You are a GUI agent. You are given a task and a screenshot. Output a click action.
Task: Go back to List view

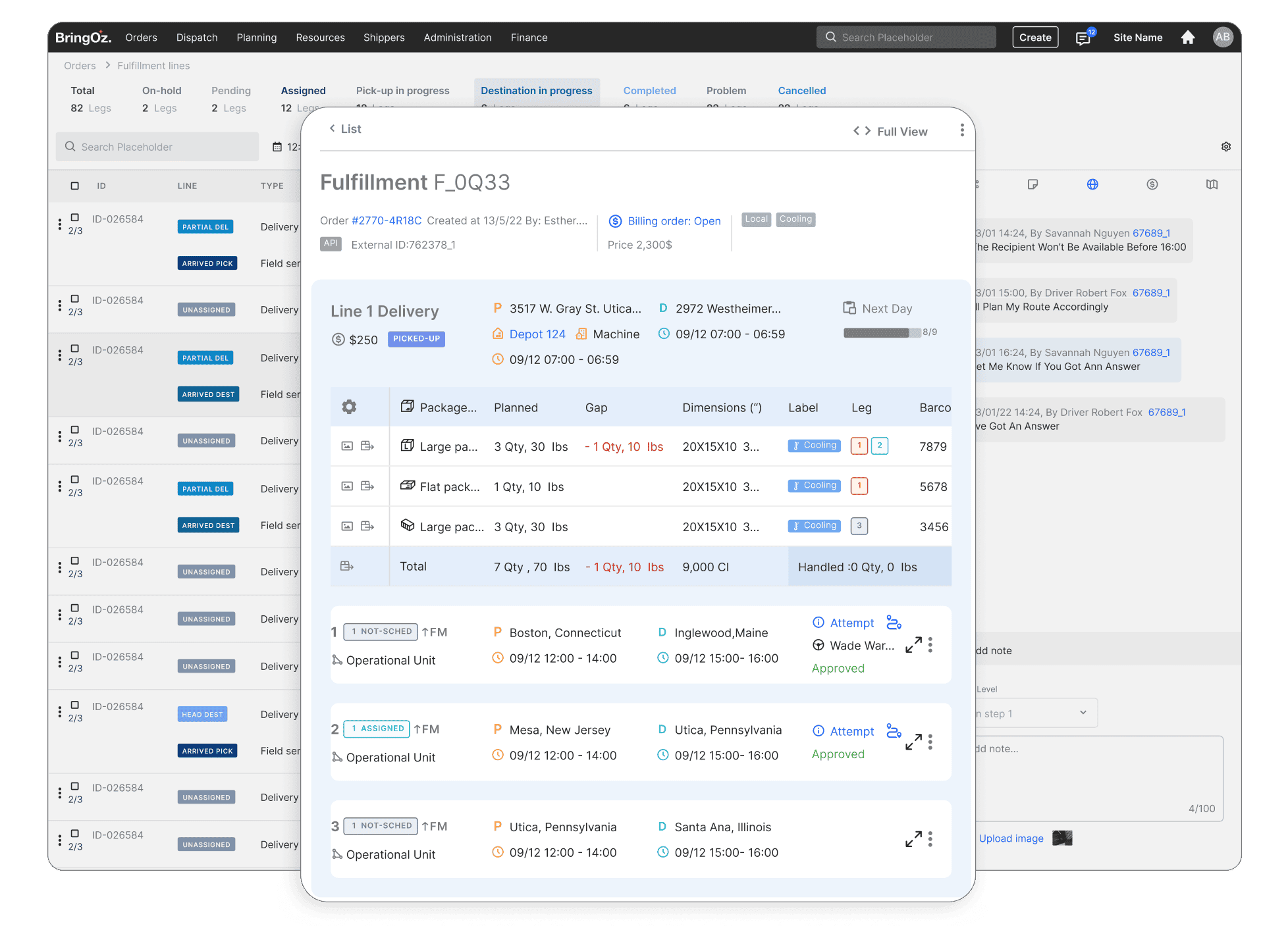coord(345,129)
